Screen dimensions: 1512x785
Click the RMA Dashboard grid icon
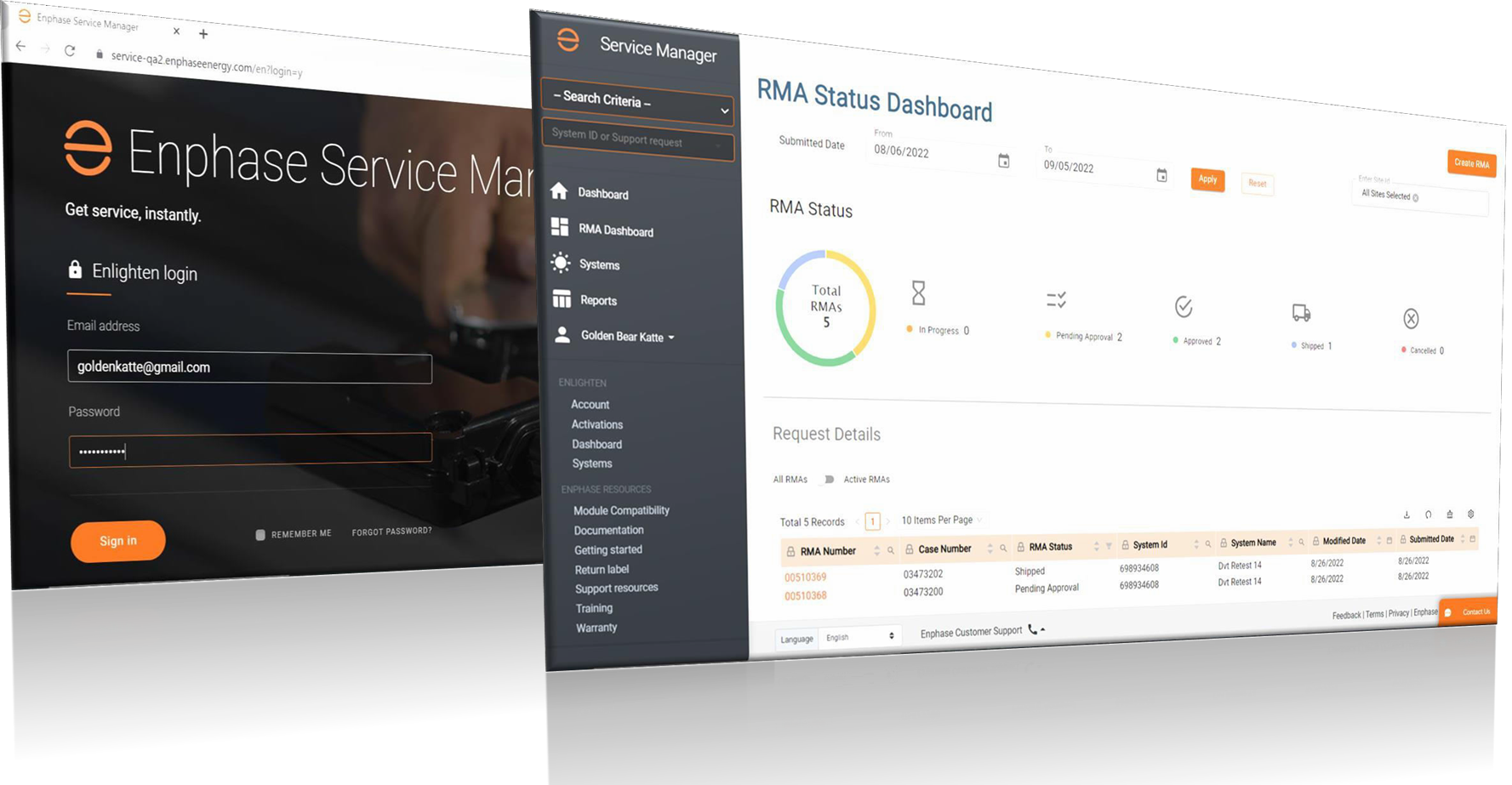[560, 226]
